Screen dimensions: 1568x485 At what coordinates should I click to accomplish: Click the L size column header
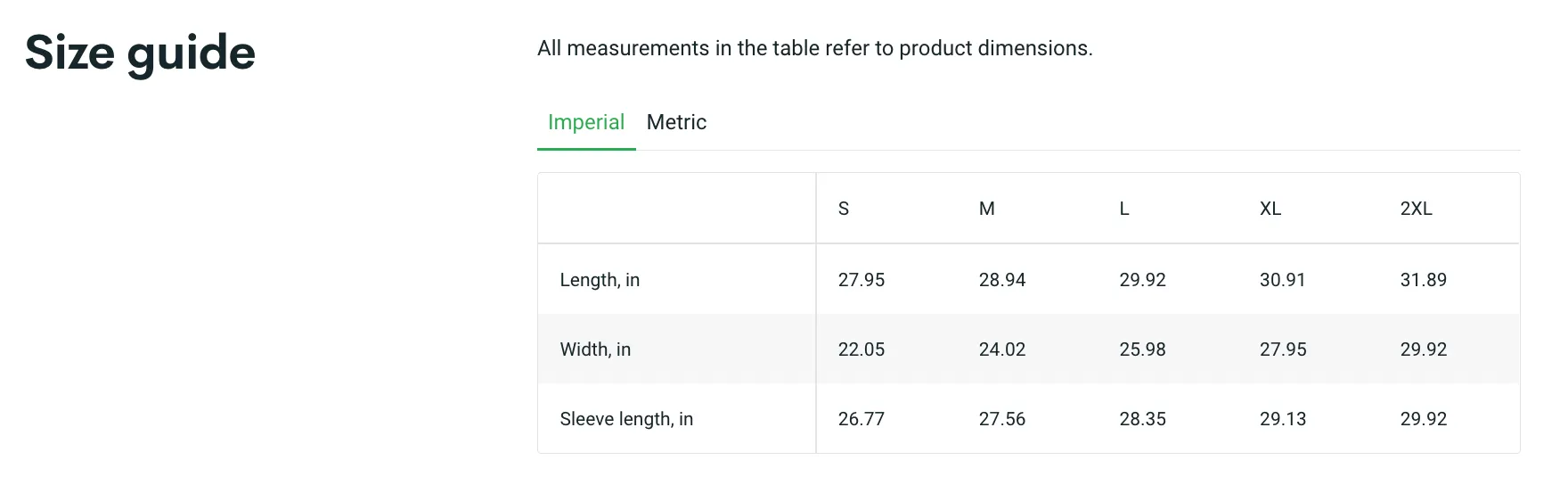tap(1124, 209)
